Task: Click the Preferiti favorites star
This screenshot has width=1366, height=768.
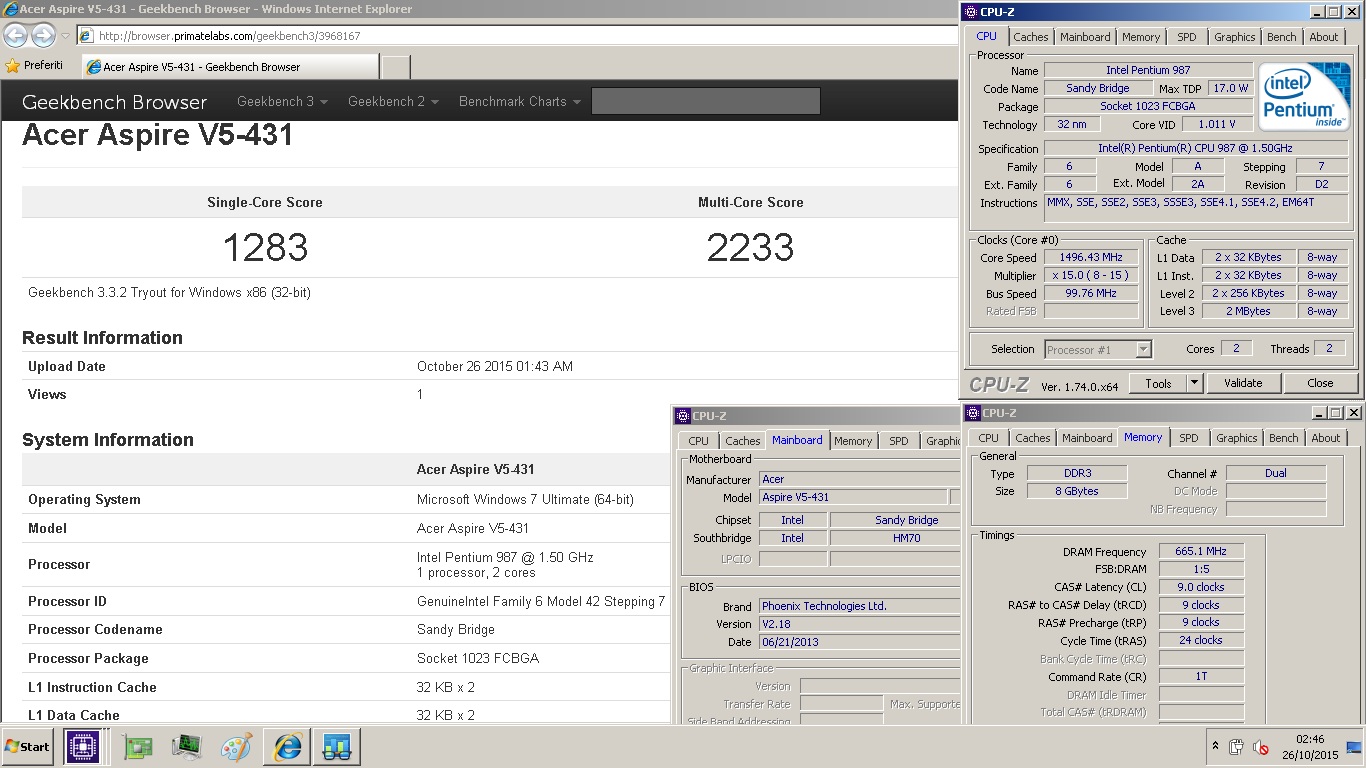Action: coord(13,65)
